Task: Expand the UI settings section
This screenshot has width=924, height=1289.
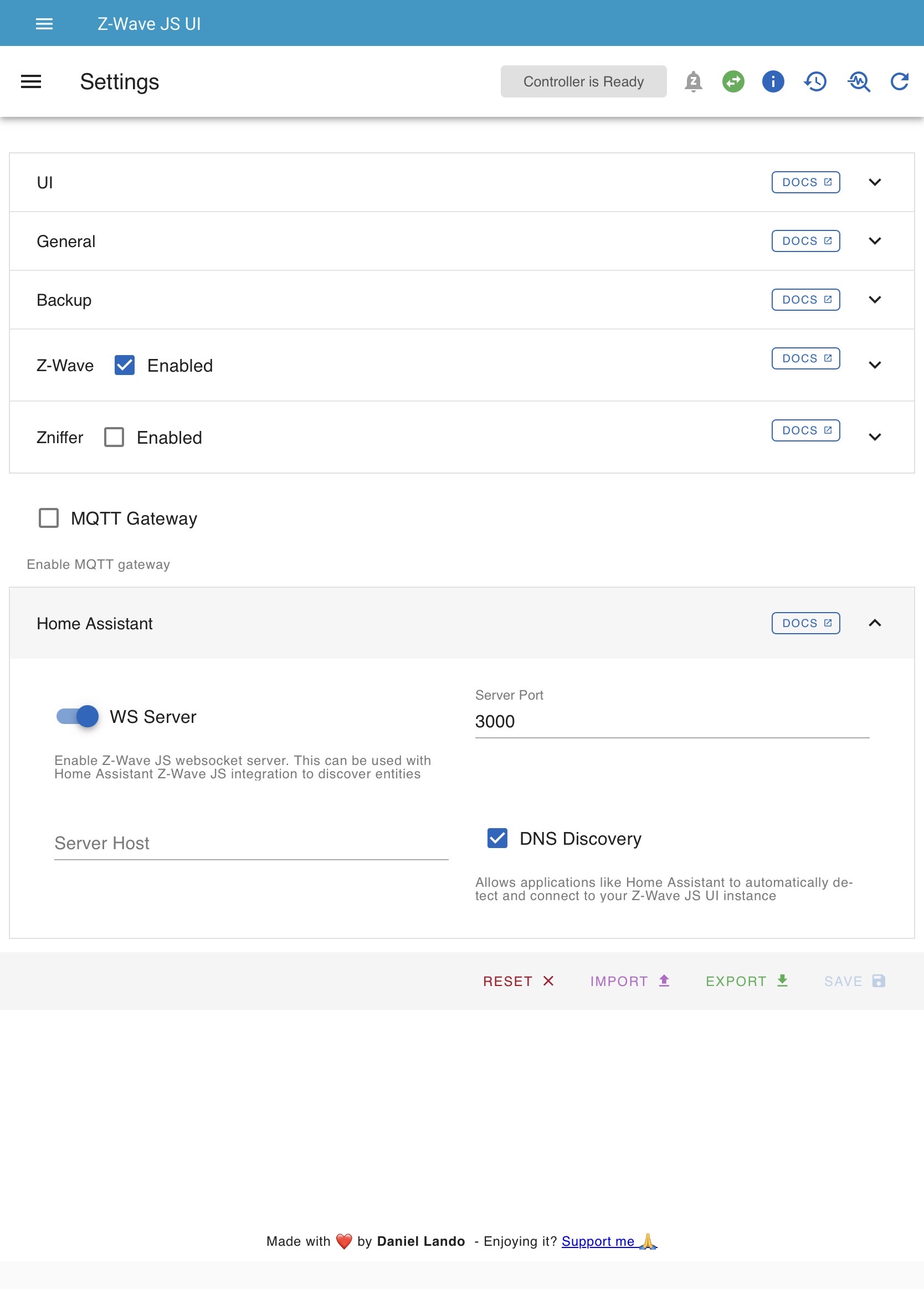Action: click(875, 182)
